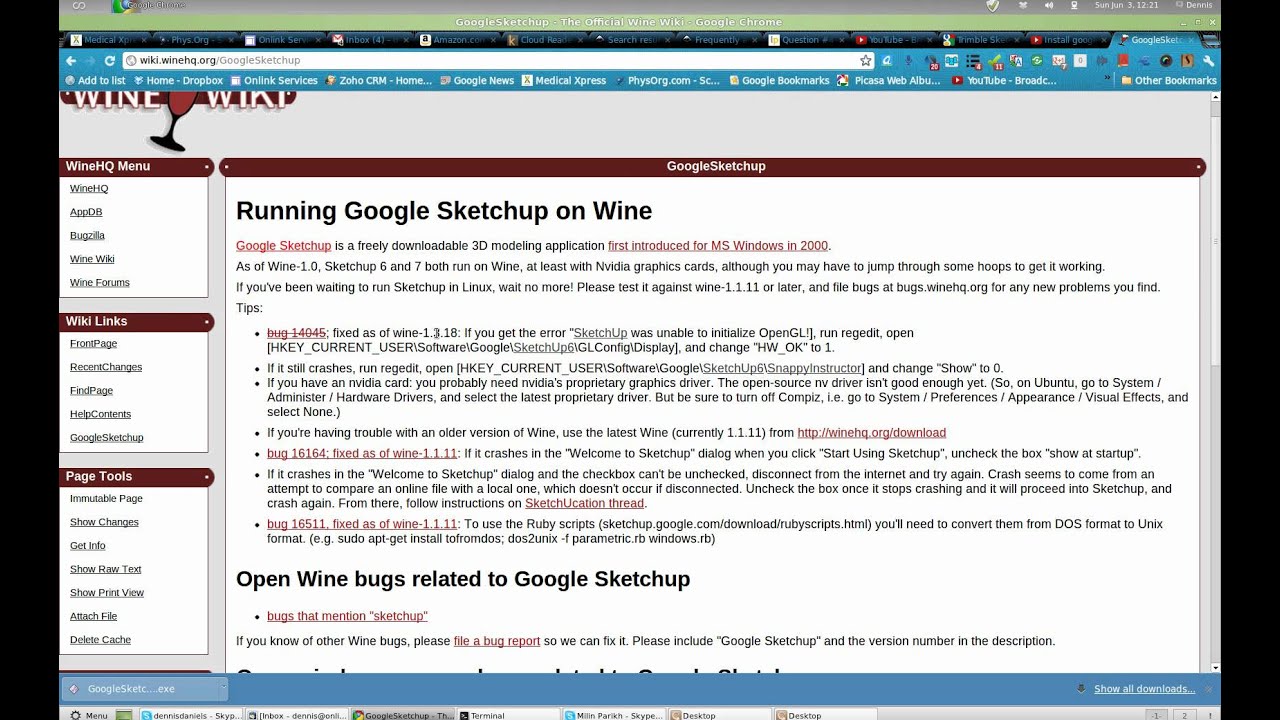Collapse the WineHQ Menu panel toggle
This screenshot has height=720, width=1280.
click(x=207, y=167)
